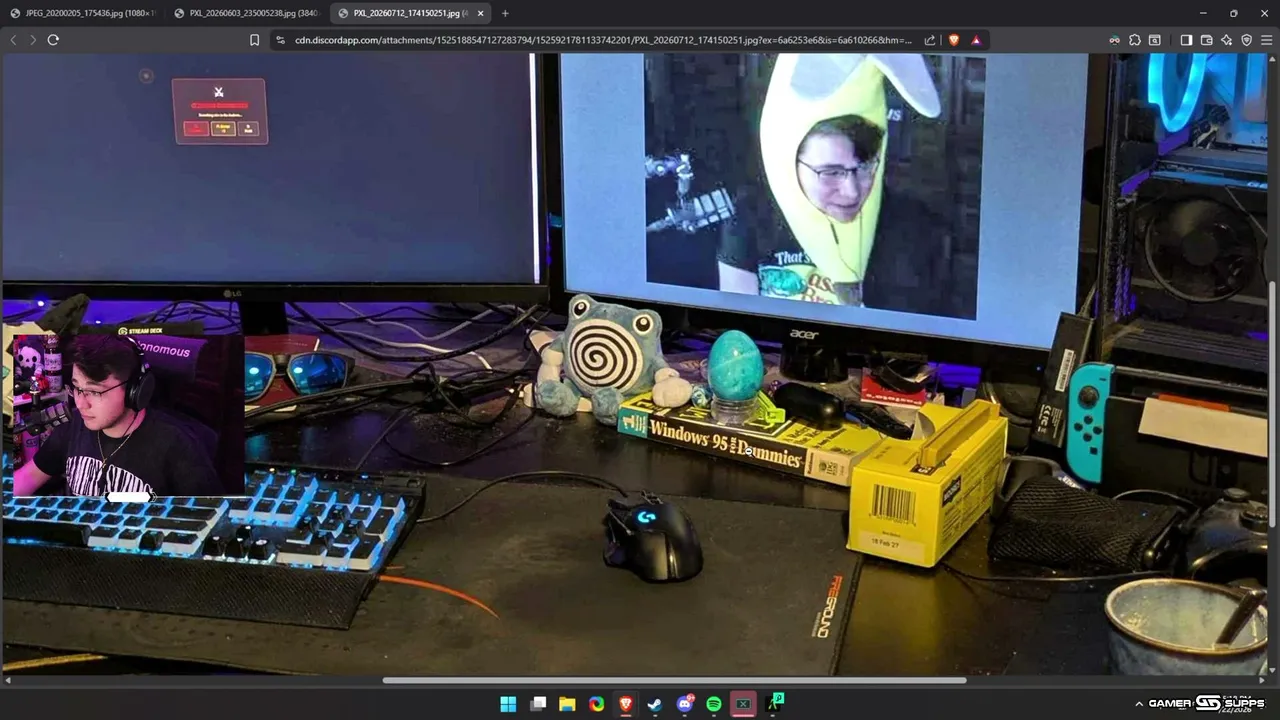Click the glasses-face extension icon in toolbar
The image size is (1280, 720).
coord(1114,40)
